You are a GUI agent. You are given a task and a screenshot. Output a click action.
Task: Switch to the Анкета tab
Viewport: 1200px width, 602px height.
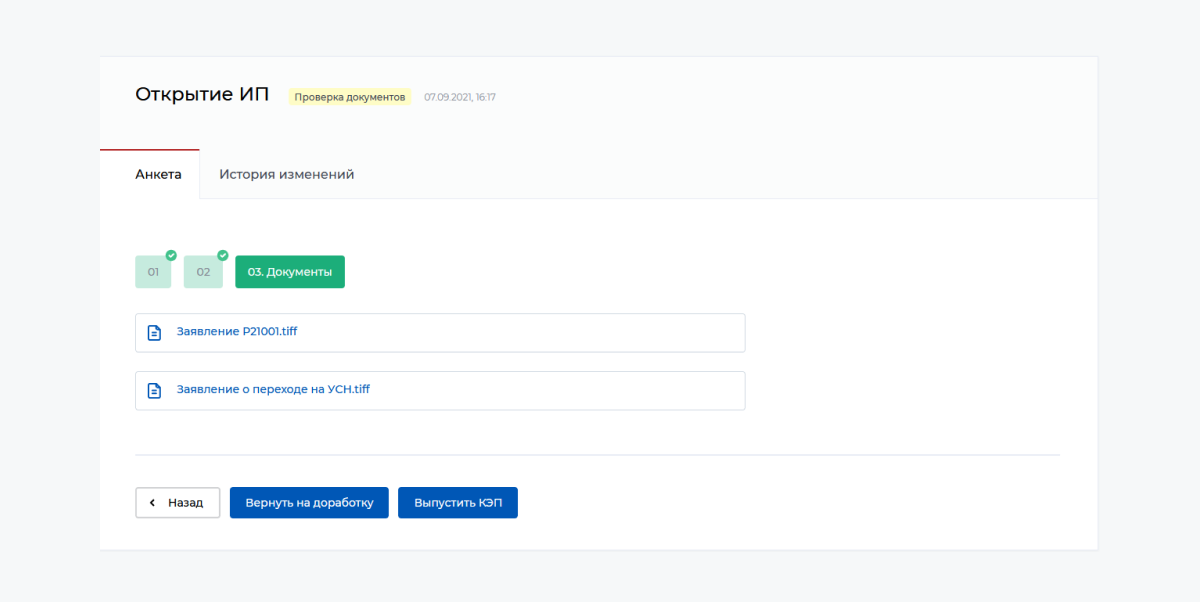point(158,174)
